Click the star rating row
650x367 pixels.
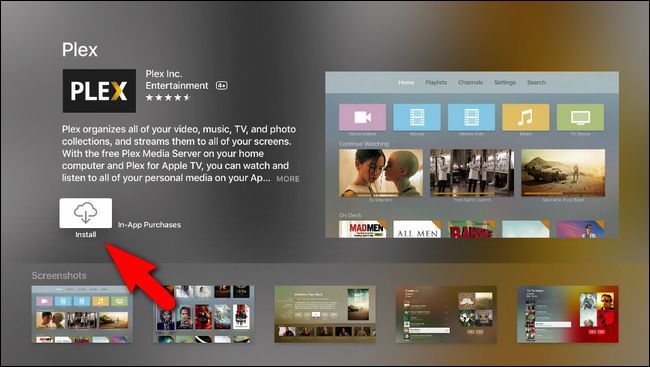pos(168,97)
